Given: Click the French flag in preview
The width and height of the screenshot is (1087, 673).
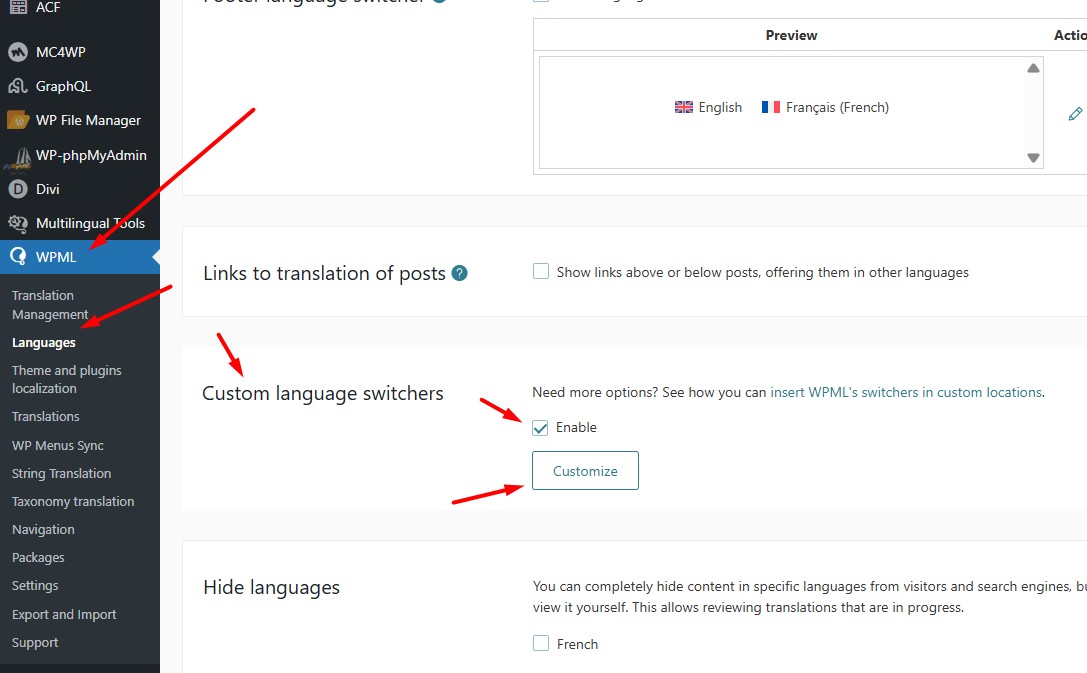Looking at the screenshot, I should pyautogui.click(x=771, y=107).
